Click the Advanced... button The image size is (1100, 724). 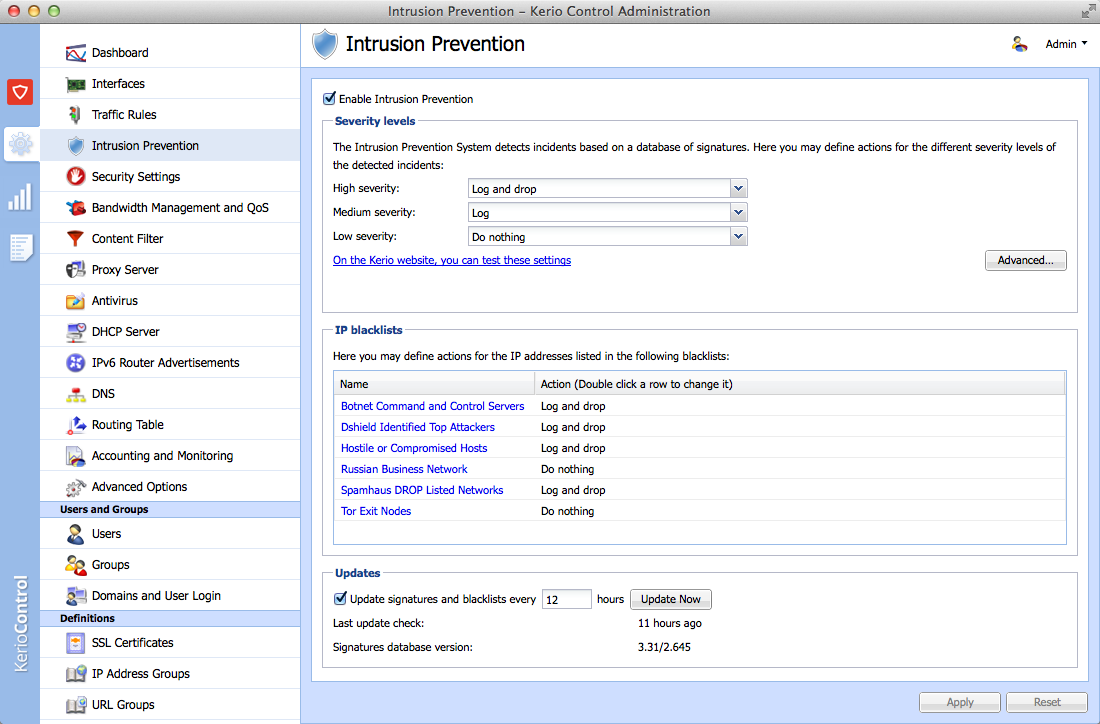click(x=1026, y=260)
